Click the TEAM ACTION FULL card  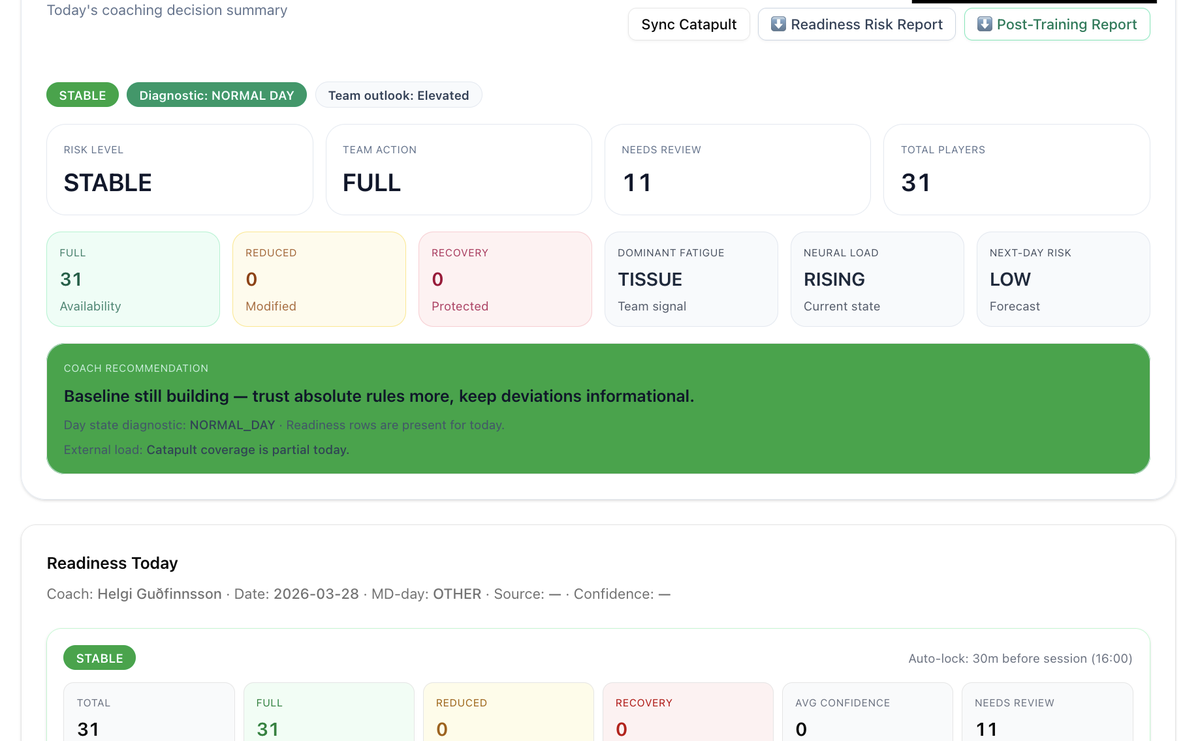click(458, 169)
